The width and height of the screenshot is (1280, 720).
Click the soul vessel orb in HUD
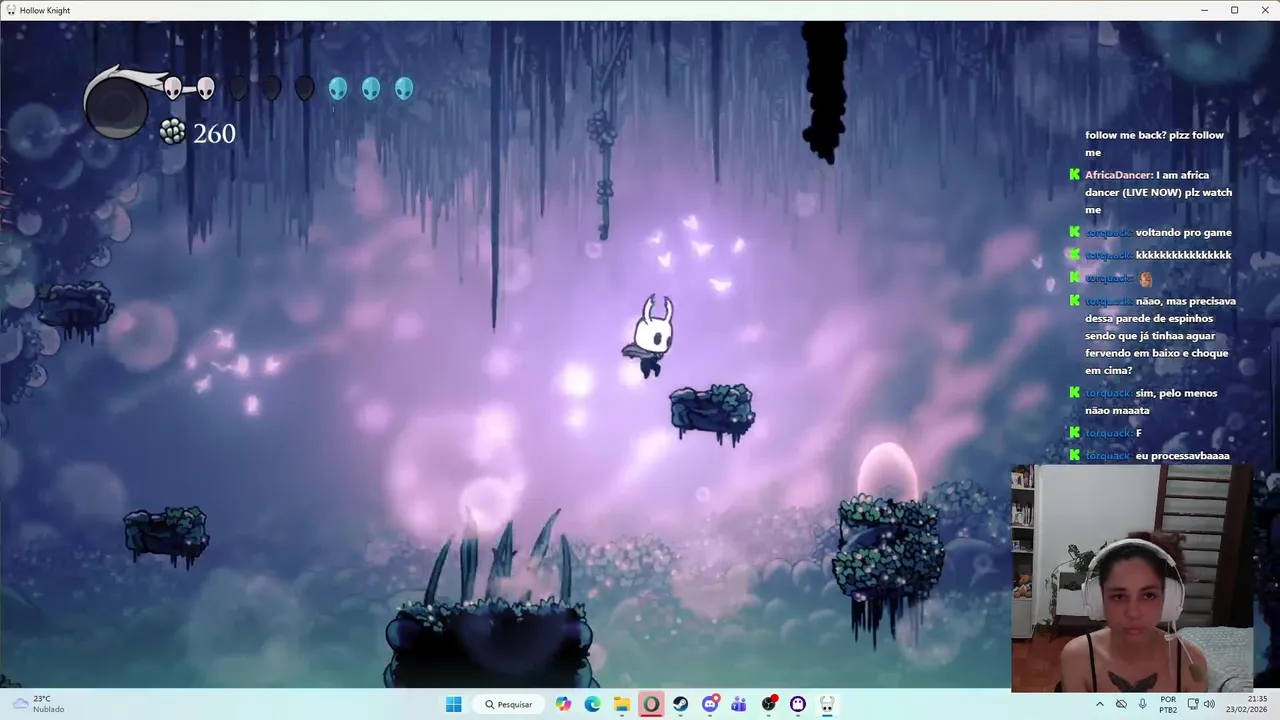click(x=116, y=106)
